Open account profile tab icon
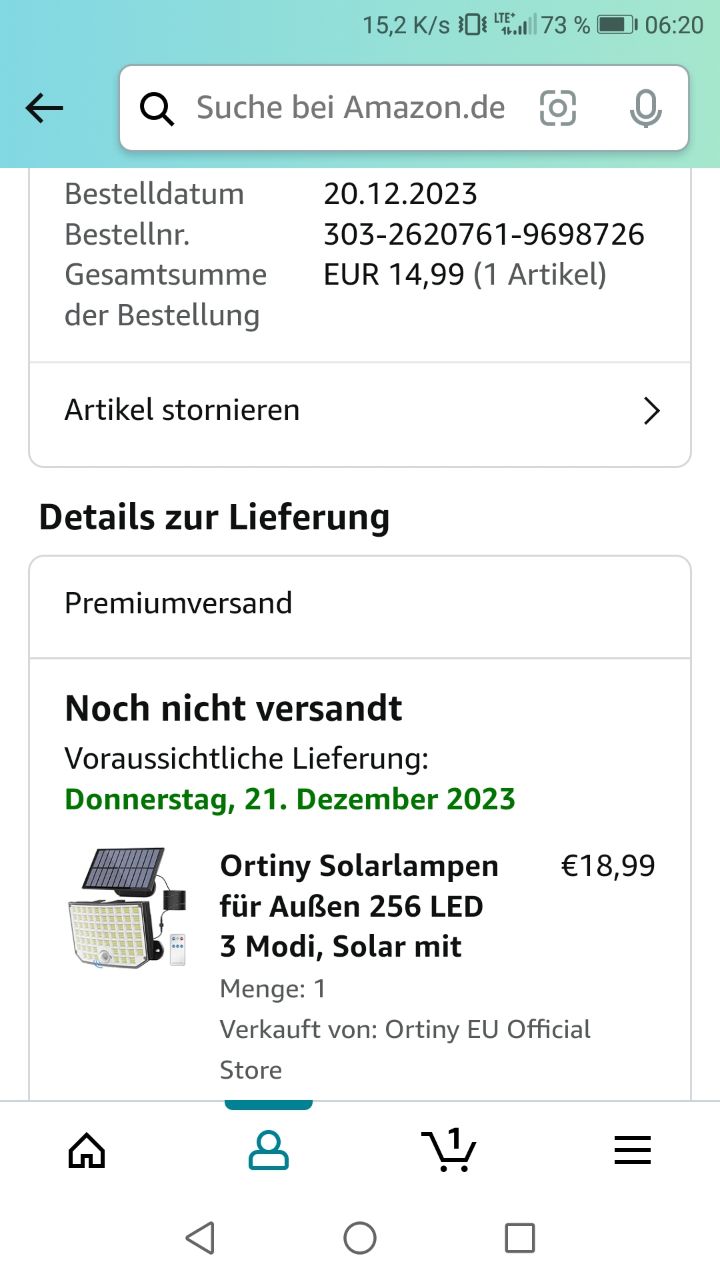The image size is (720, 1280). tap(268, 1151)
